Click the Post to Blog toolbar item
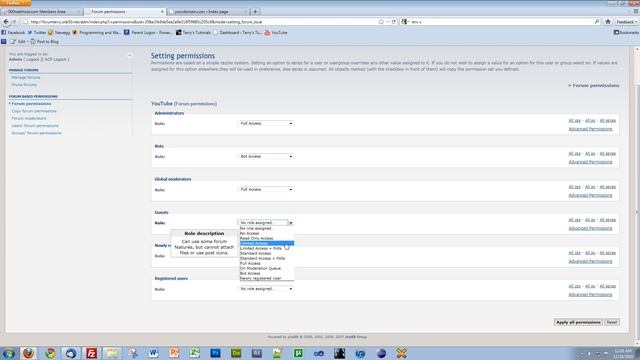This screenshot has height=360, width=640. point(44,42)
